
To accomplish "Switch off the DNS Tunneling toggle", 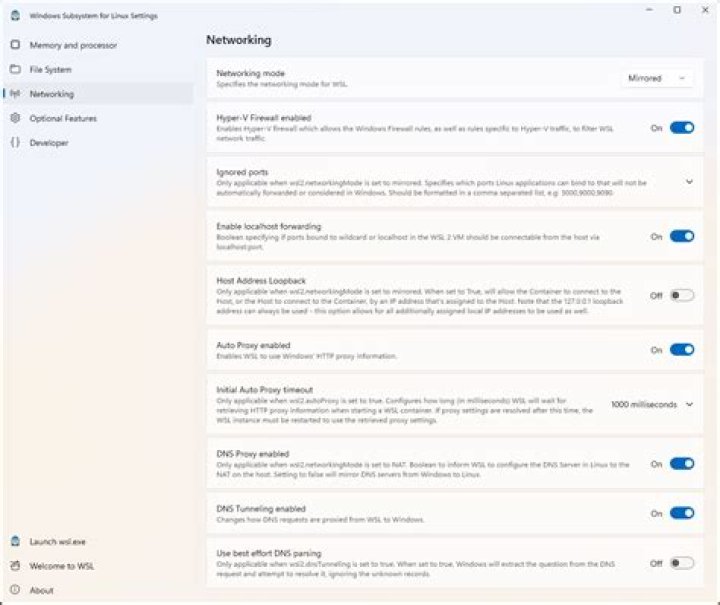I will pyautogui.click(x=682, y=513).
